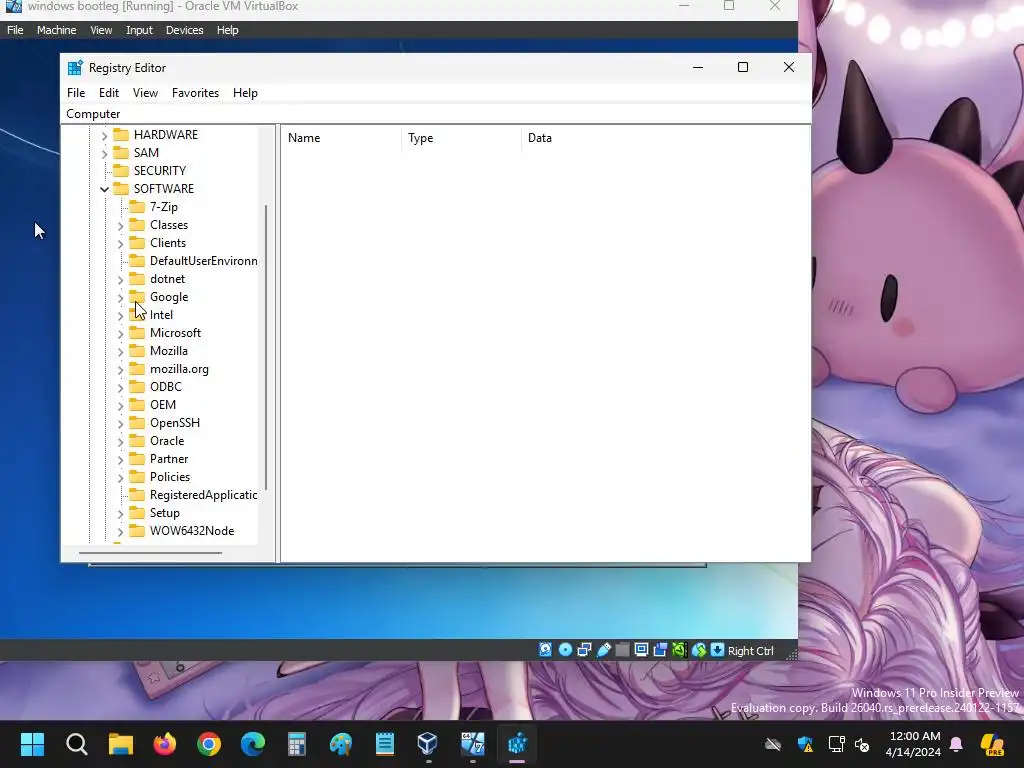The image size is (1024, 768).
Task: Click the Data column header
Action: pos(665,138)
